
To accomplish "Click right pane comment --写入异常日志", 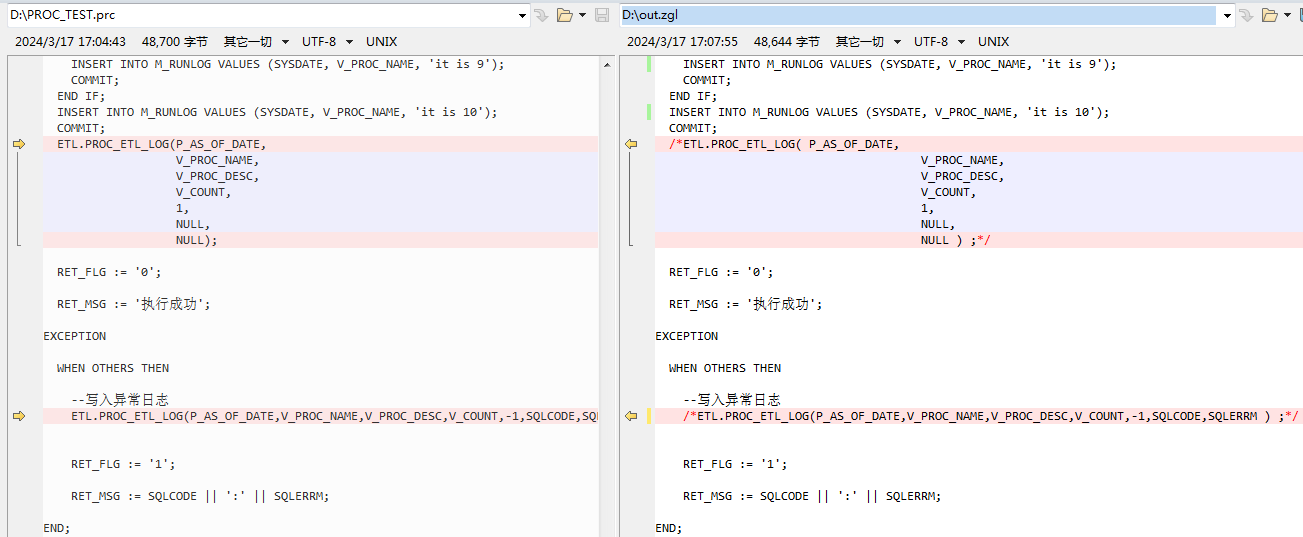I will point(732,400).
